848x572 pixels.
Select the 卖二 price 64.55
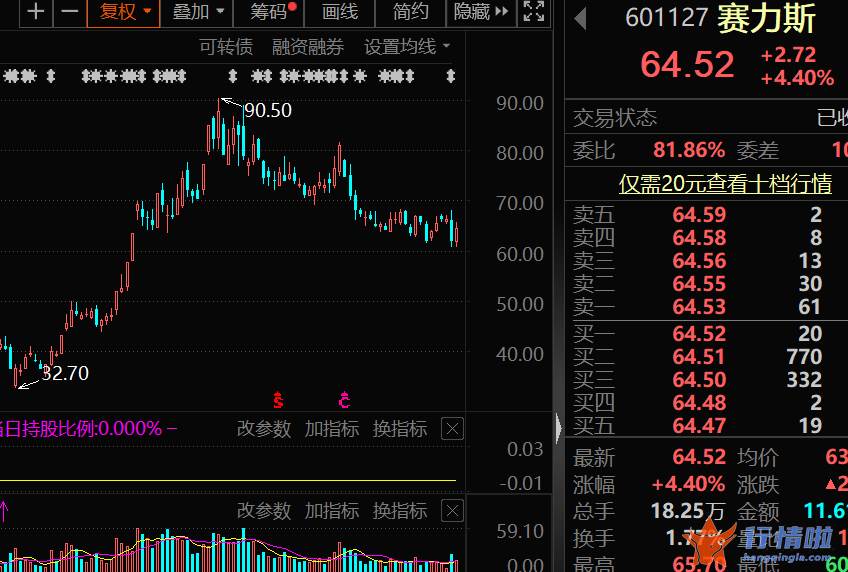pyautogui.click(x=699, y=283)
